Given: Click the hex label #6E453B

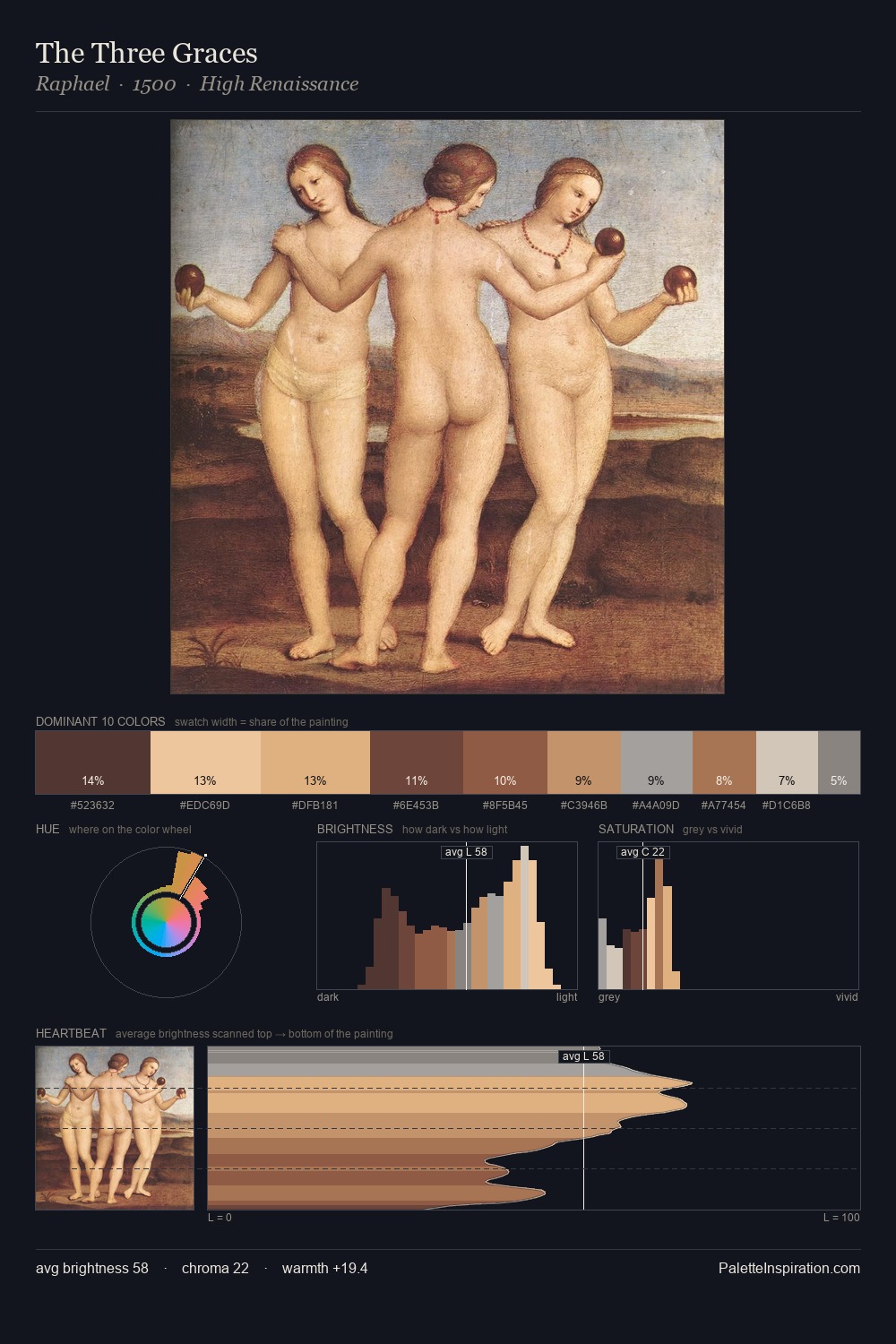Looking at the screenshot, I should tap(416, 805).
